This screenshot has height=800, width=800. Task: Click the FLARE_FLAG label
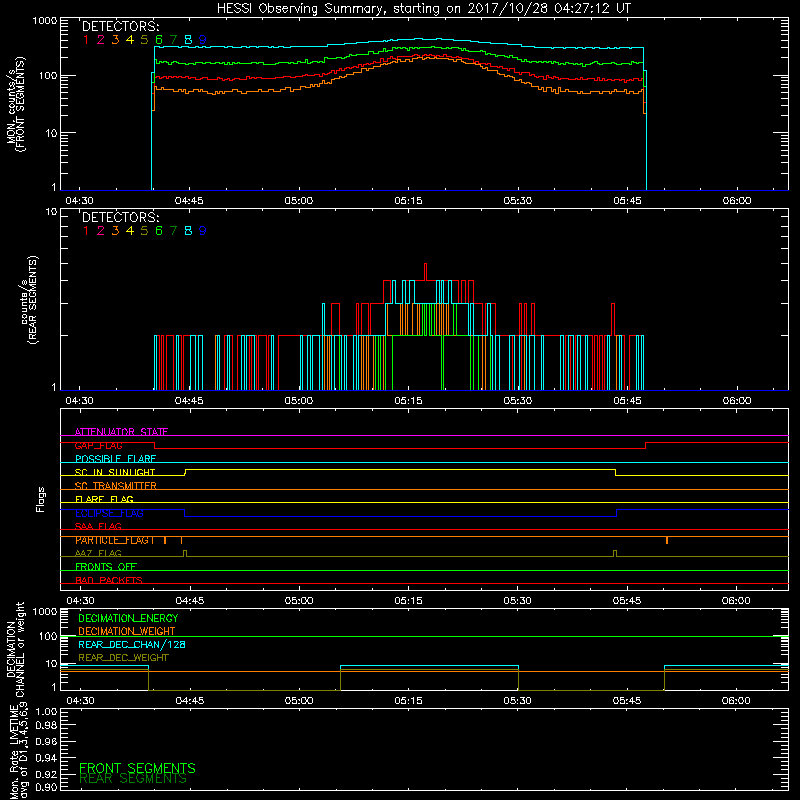104,499
